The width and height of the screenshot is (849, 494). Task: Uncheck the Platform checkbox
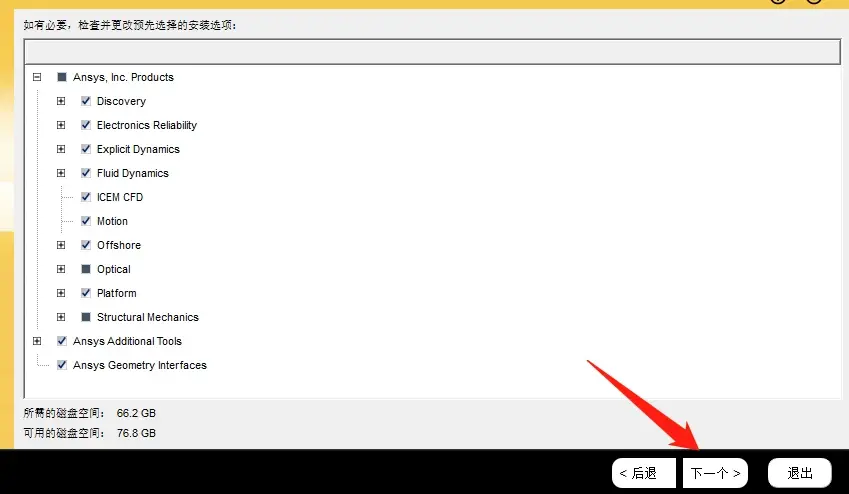pos(86,293)
